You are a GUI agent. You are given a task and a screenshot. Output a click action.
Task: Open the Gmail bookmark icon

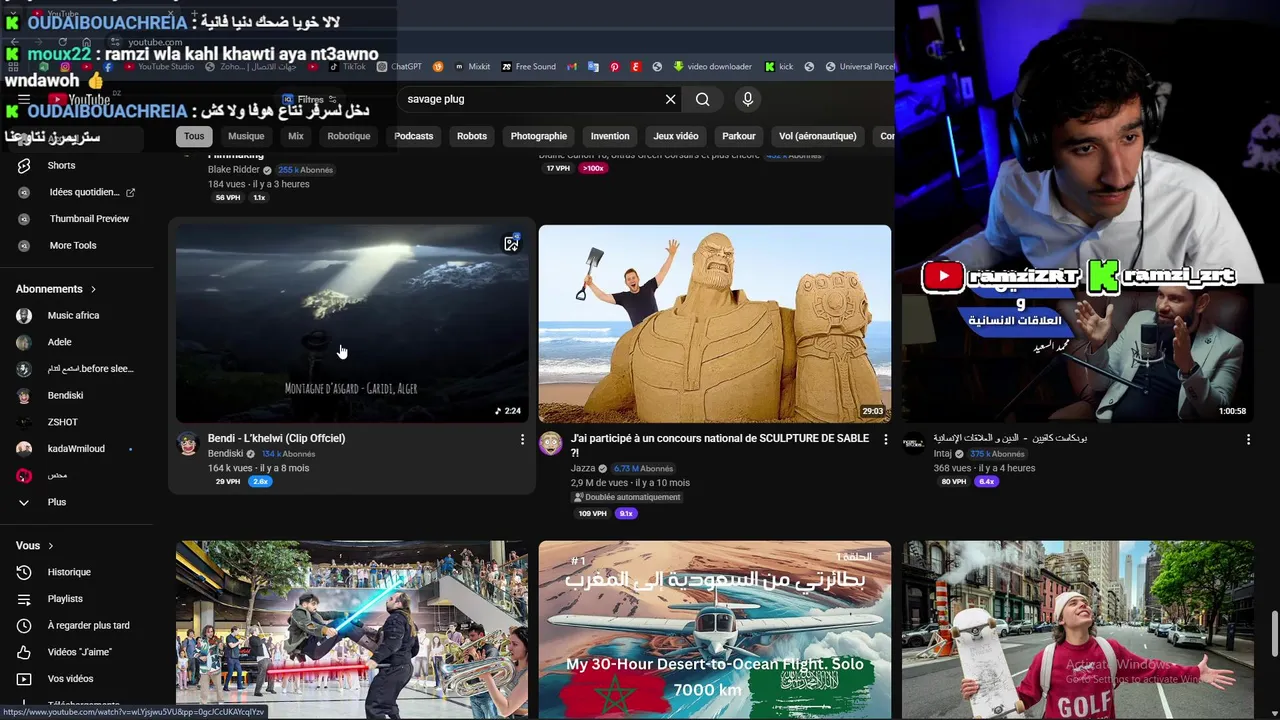[572, 67]
